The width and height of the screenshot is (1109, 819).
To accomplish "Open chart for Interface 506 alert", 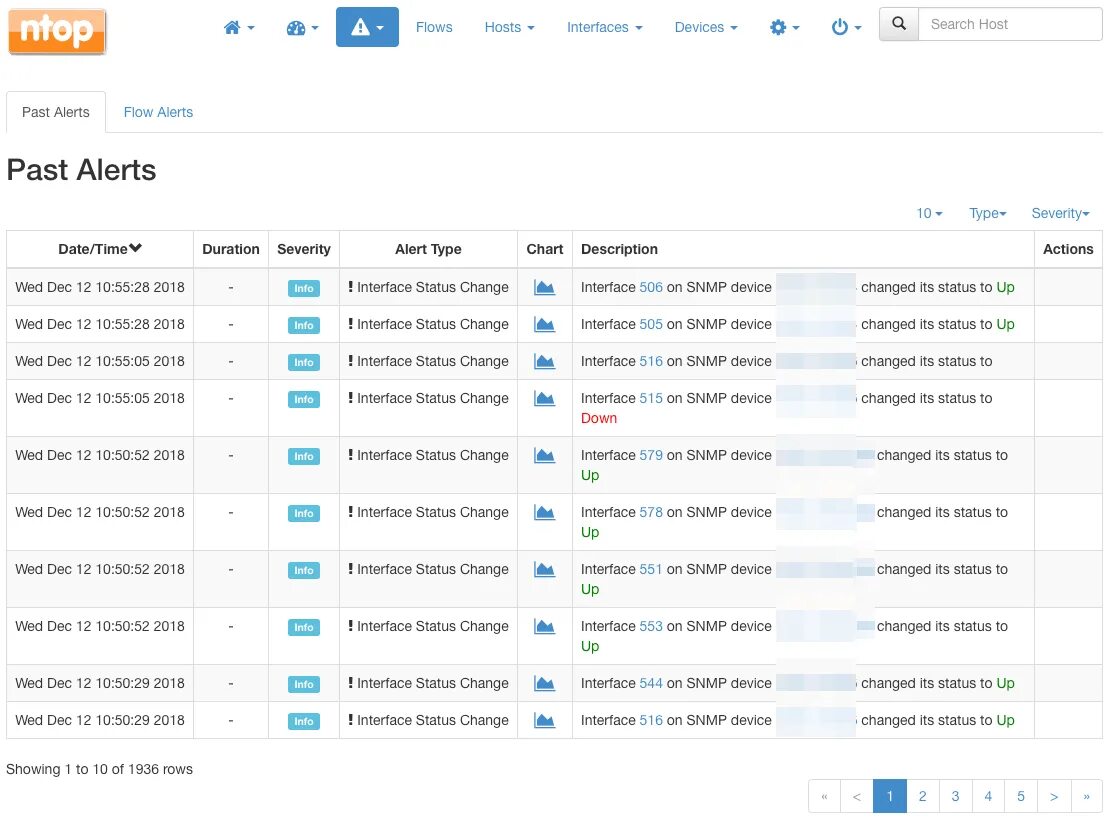I will 545,287.
